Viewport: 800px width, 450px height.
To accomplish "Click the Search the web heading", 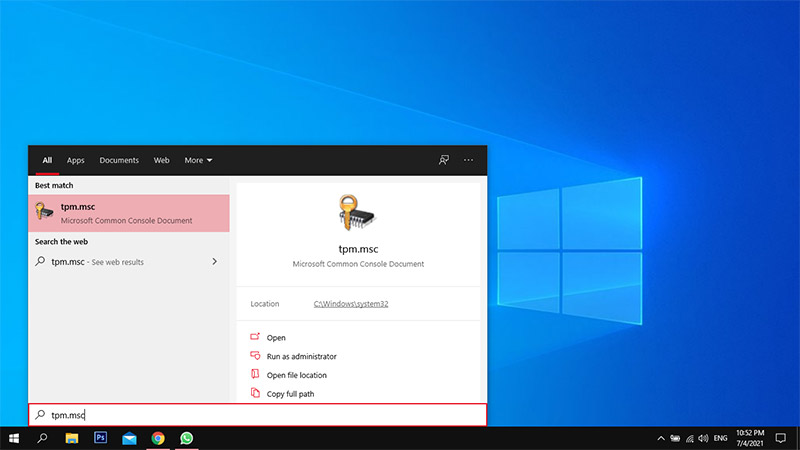I will coord(61,241).
